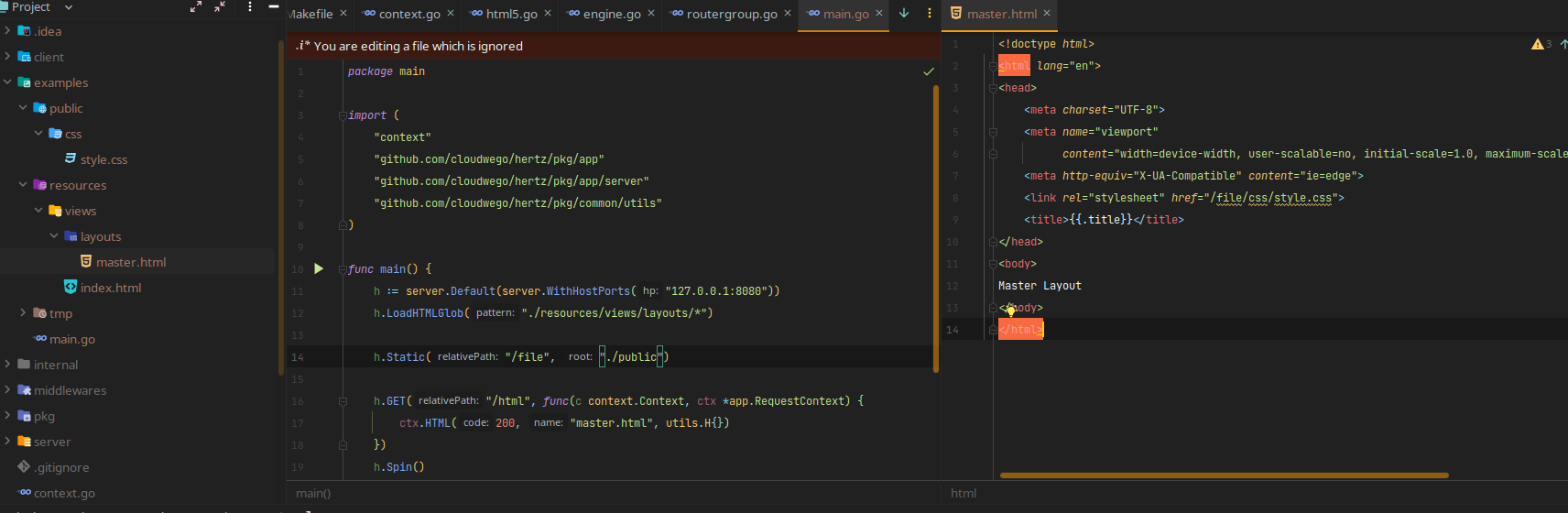
Task: Open style.css in project tree
Action: 103,159
